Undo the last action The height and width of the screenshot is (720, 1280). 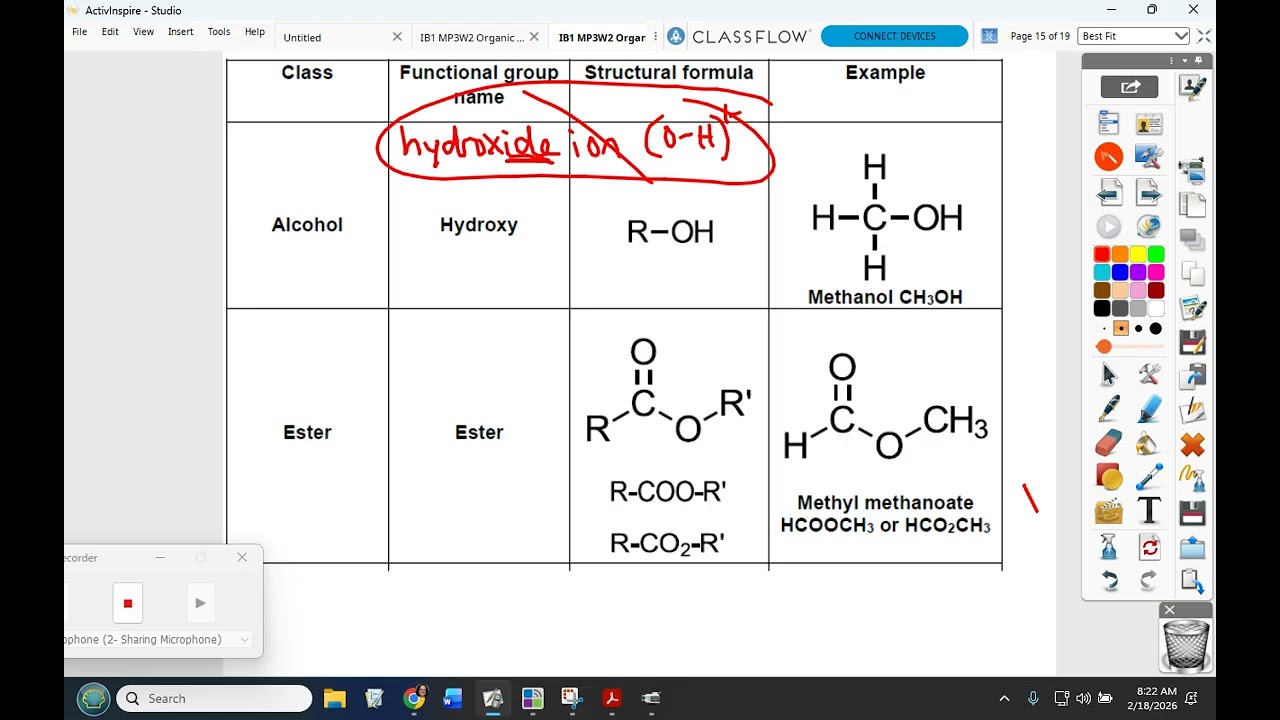tap(1109, 580)
